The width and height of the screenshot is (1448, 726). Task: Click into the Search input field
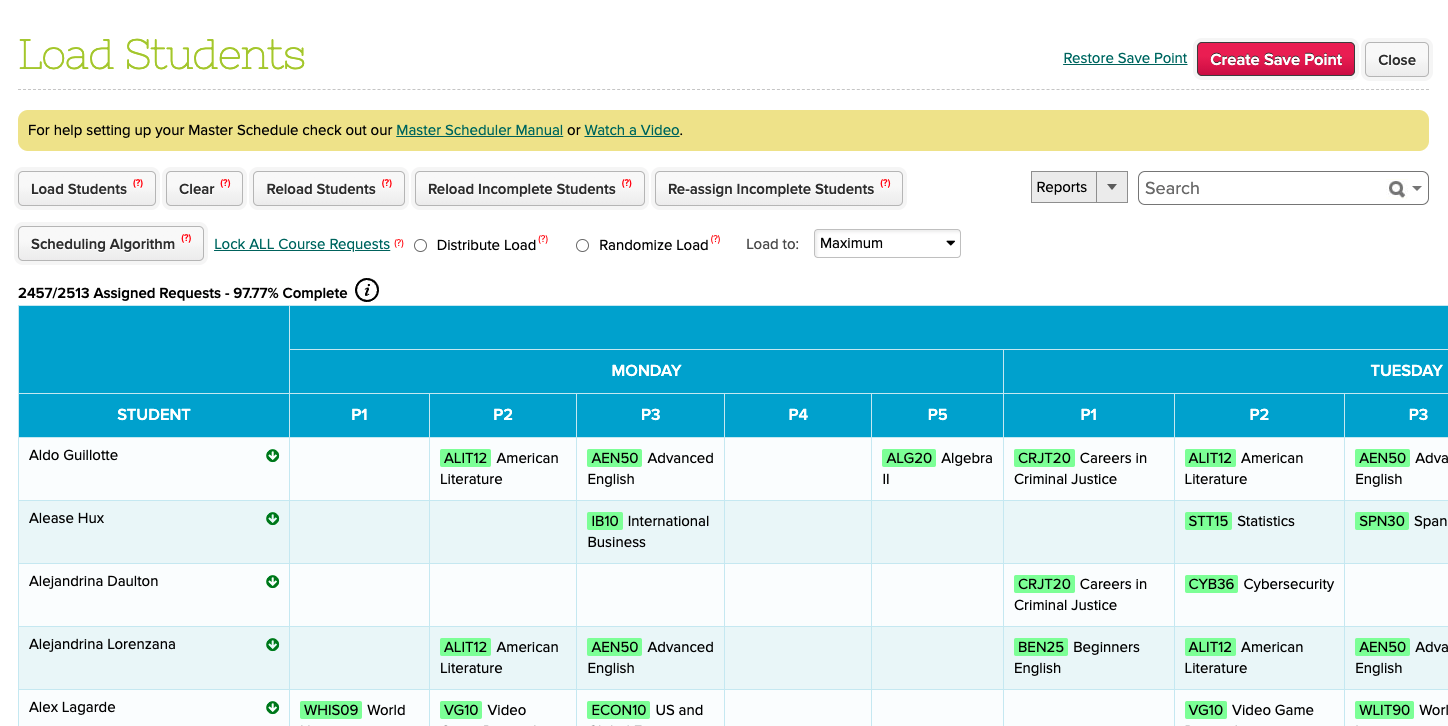point(1260,188)
